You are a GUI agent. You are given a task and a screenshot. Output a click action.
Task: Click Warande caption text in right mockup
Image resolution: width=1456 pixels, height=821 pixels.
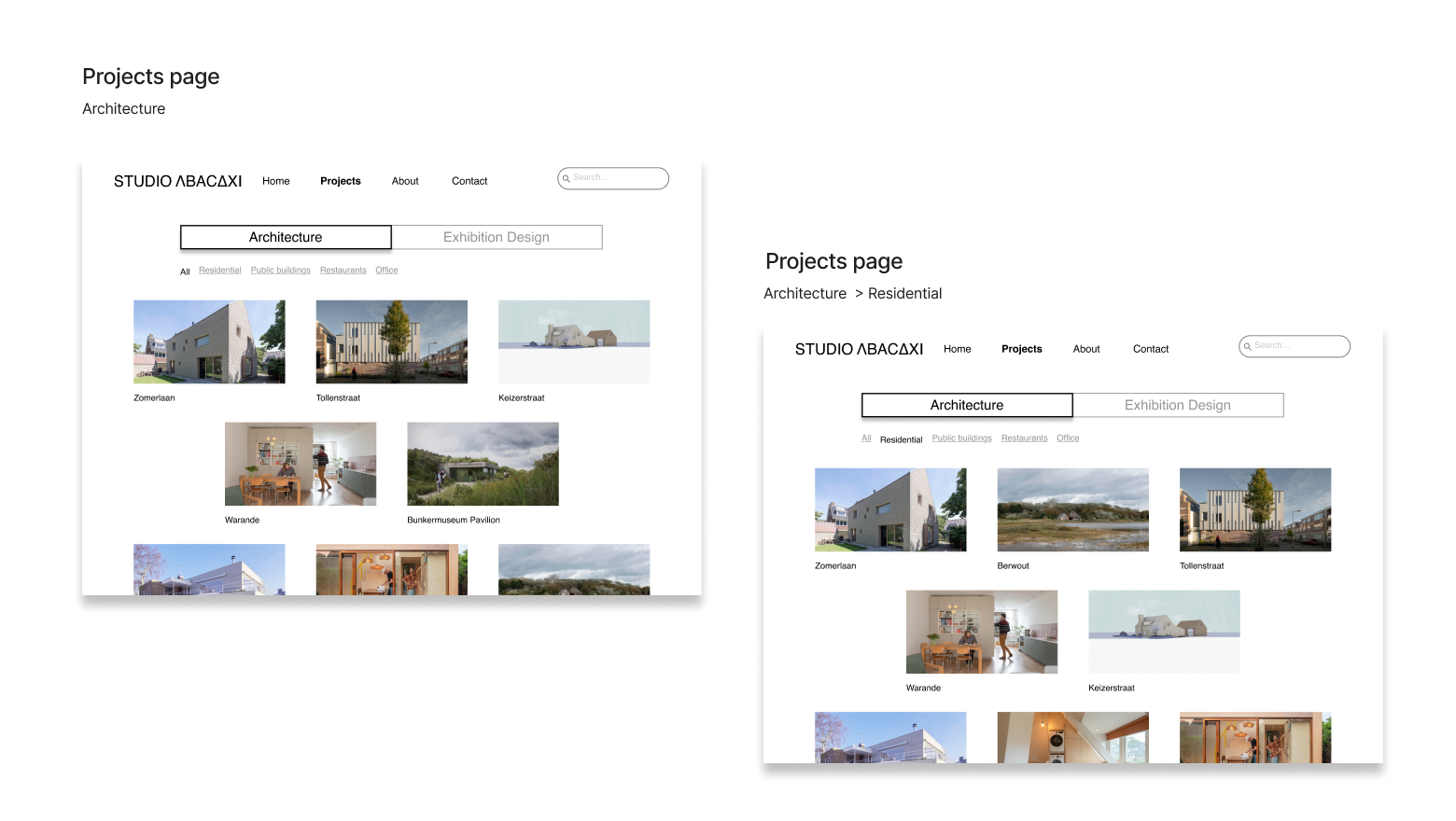pos(923,689)
